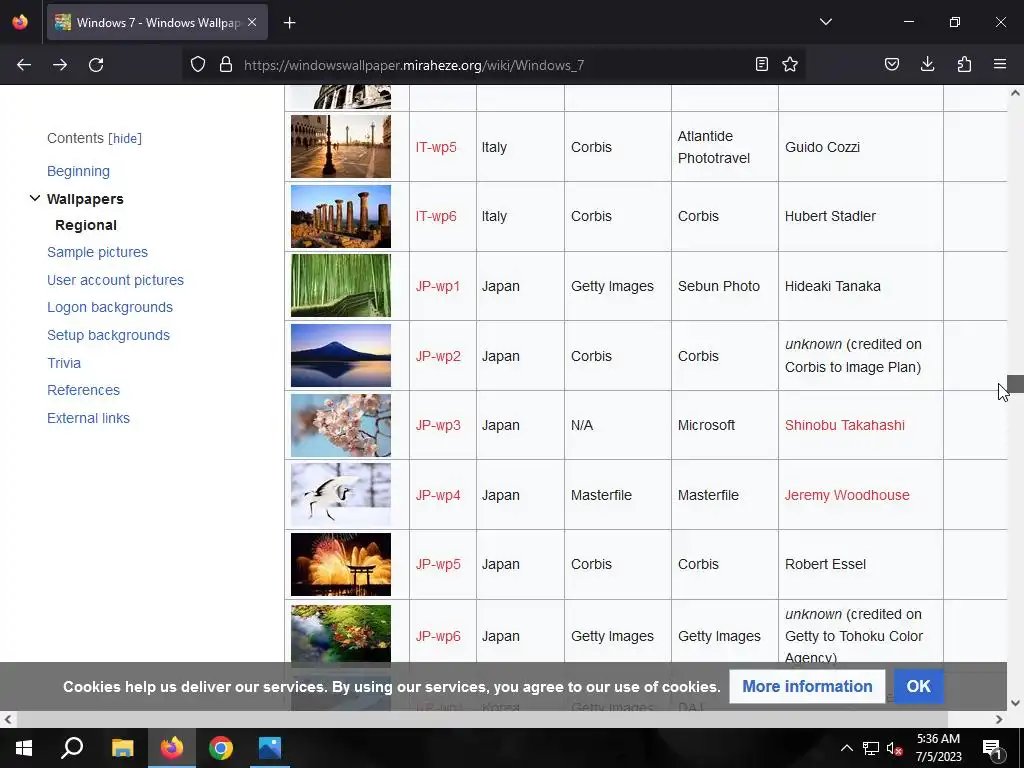Open a new tab with the plus button
Image resolution: width=1024 pixels, height=768 pixels.
click(x=290, y=23)
